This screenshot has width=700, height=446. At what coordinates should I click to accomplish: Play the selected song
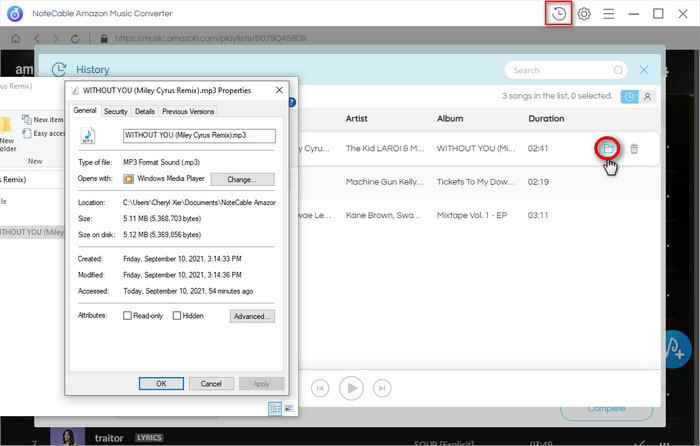[x=351, y=388]
